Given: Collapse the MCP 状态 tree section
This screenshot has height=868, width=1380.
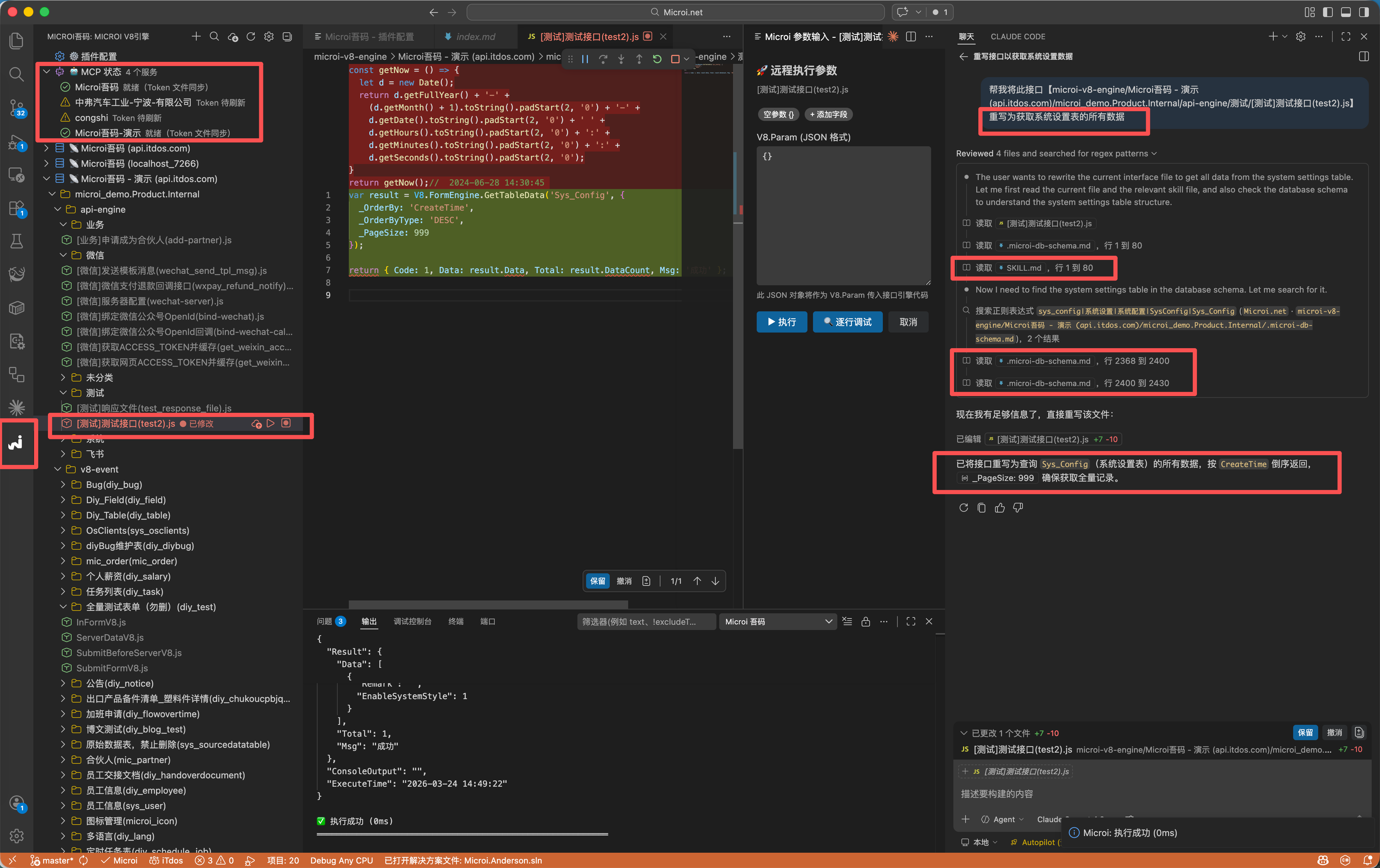Looking at the screenshot, I should coord(47,72).
